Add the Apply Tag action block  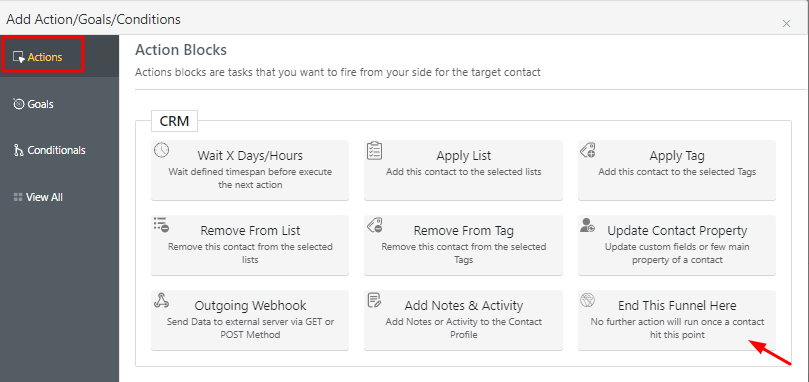pyautogui.click(x=677, y=170)
